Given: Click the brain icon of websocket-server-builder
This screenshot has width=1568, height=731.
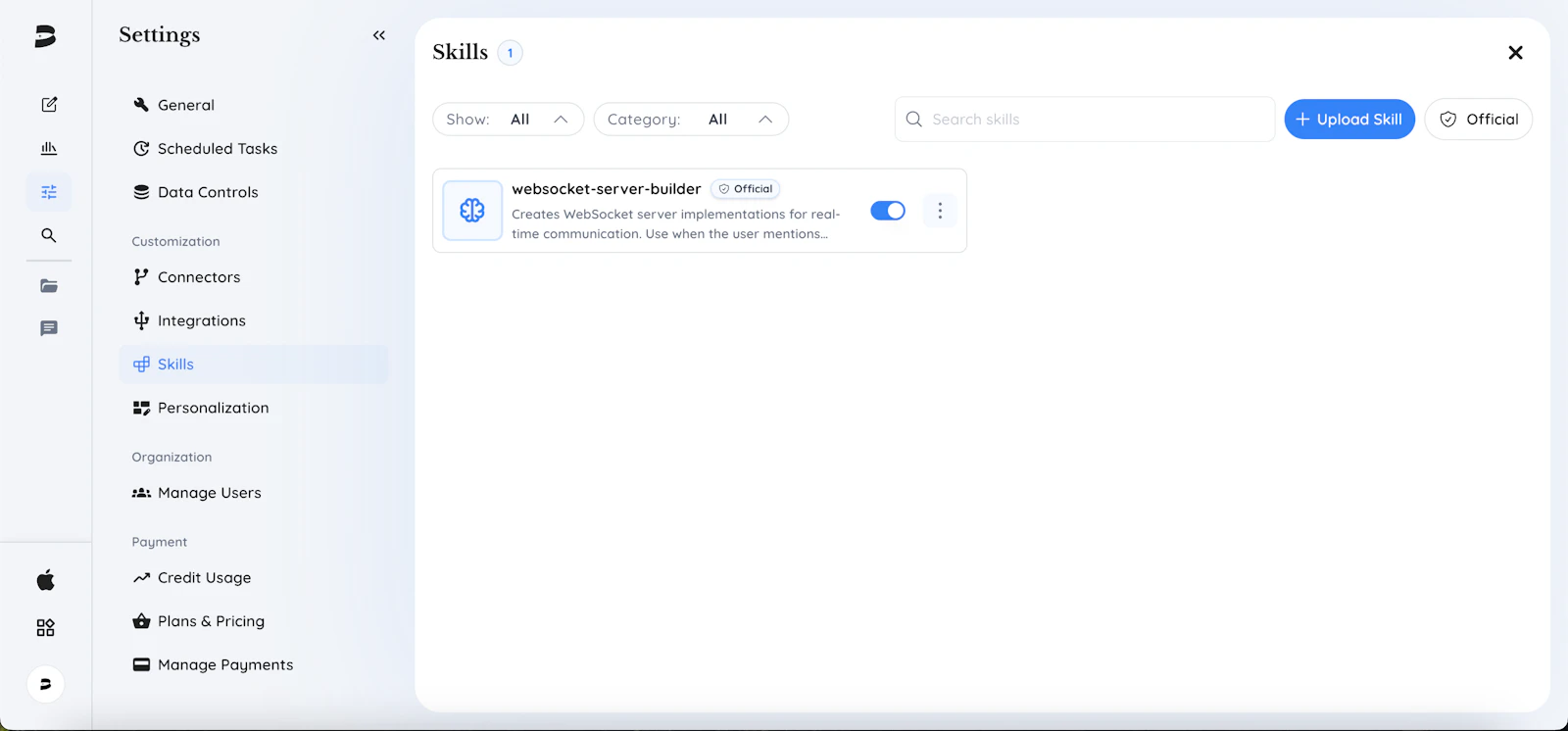Looking at the screenshot, I should click(472, 211).
